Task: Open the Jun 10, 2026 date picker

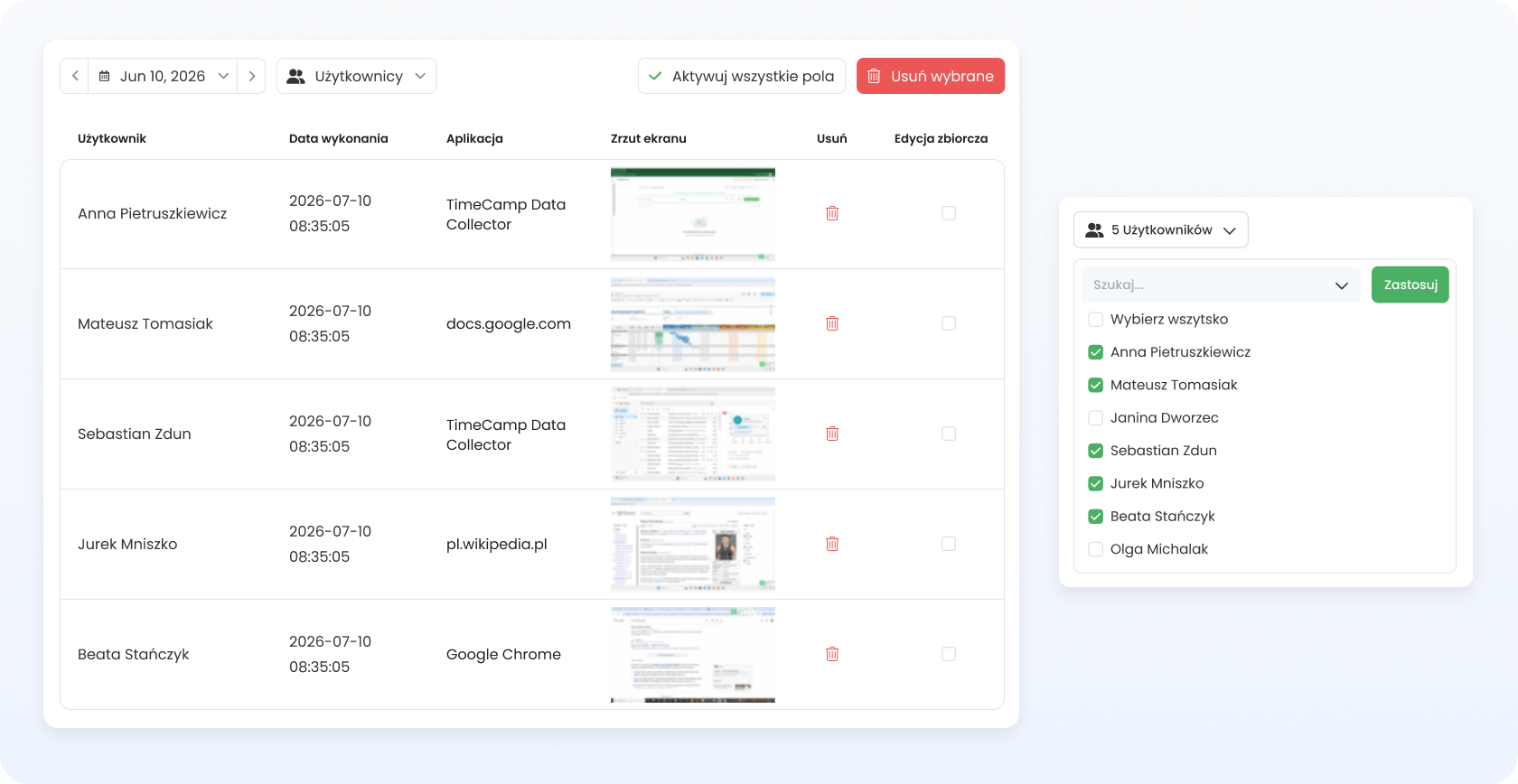Action: pos(163,76)
